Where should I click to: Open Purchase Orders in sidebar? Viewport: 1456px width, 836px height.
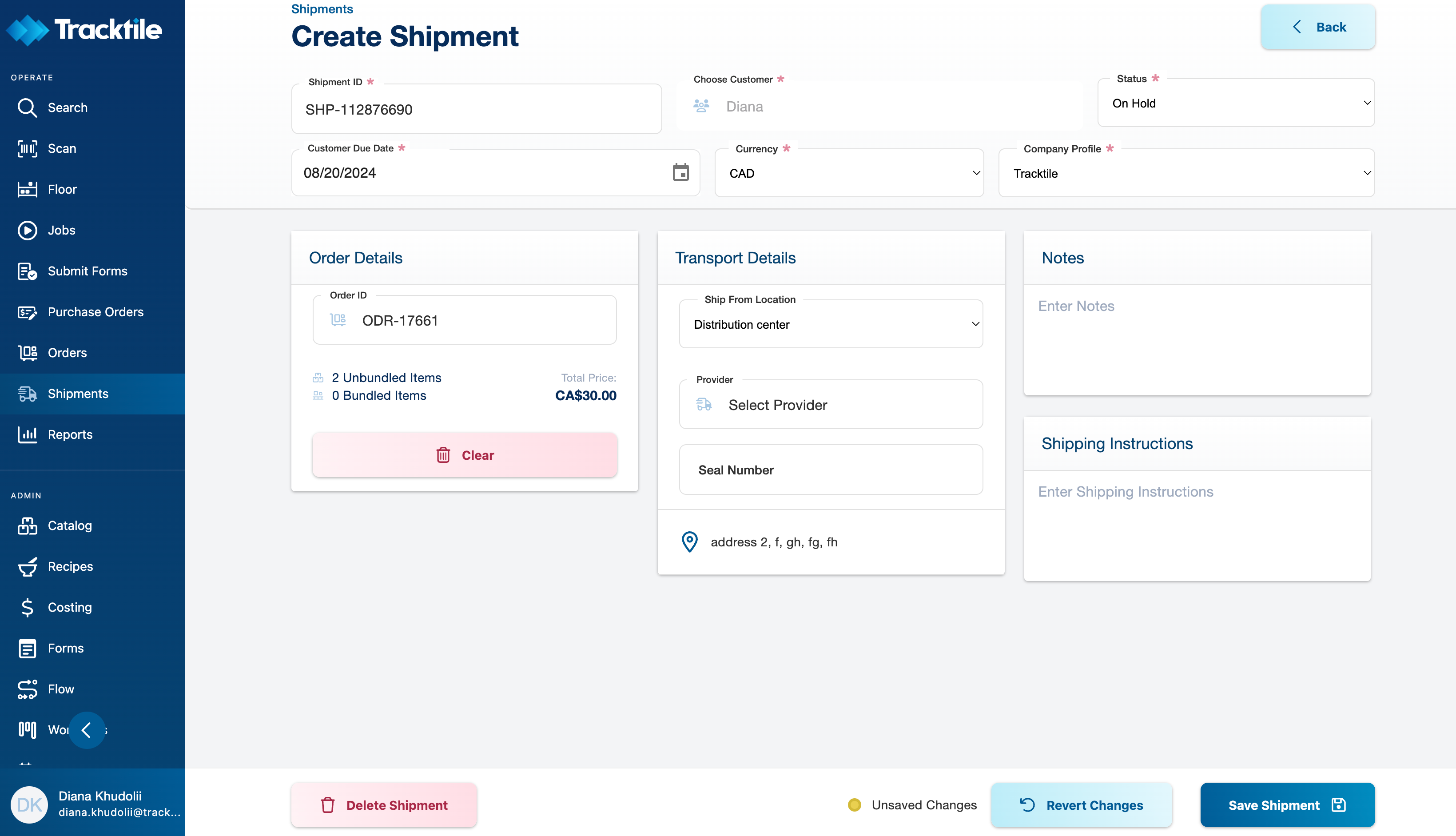point(95,312)
